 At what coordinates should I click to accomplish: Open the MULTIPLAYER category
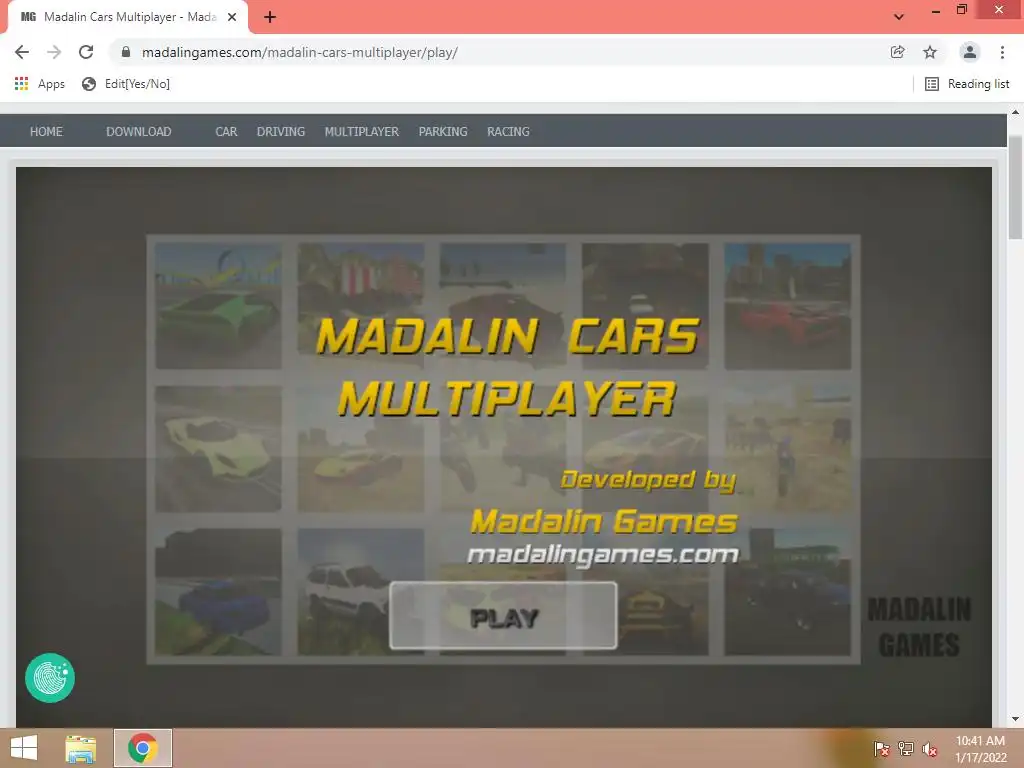pos(361,131)
